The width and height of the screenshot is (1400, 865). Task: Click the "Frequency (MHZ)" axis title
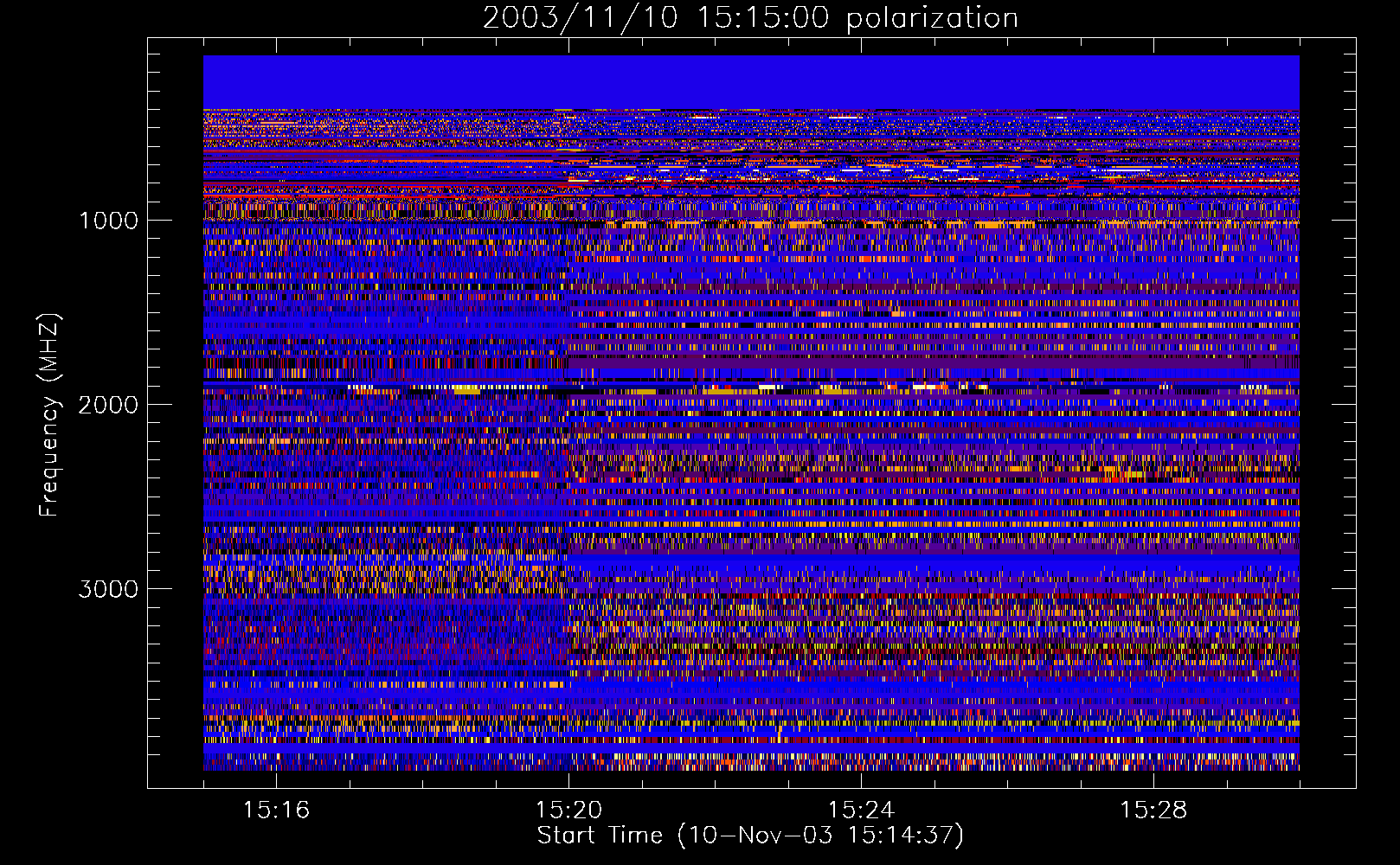coord(49,414)
